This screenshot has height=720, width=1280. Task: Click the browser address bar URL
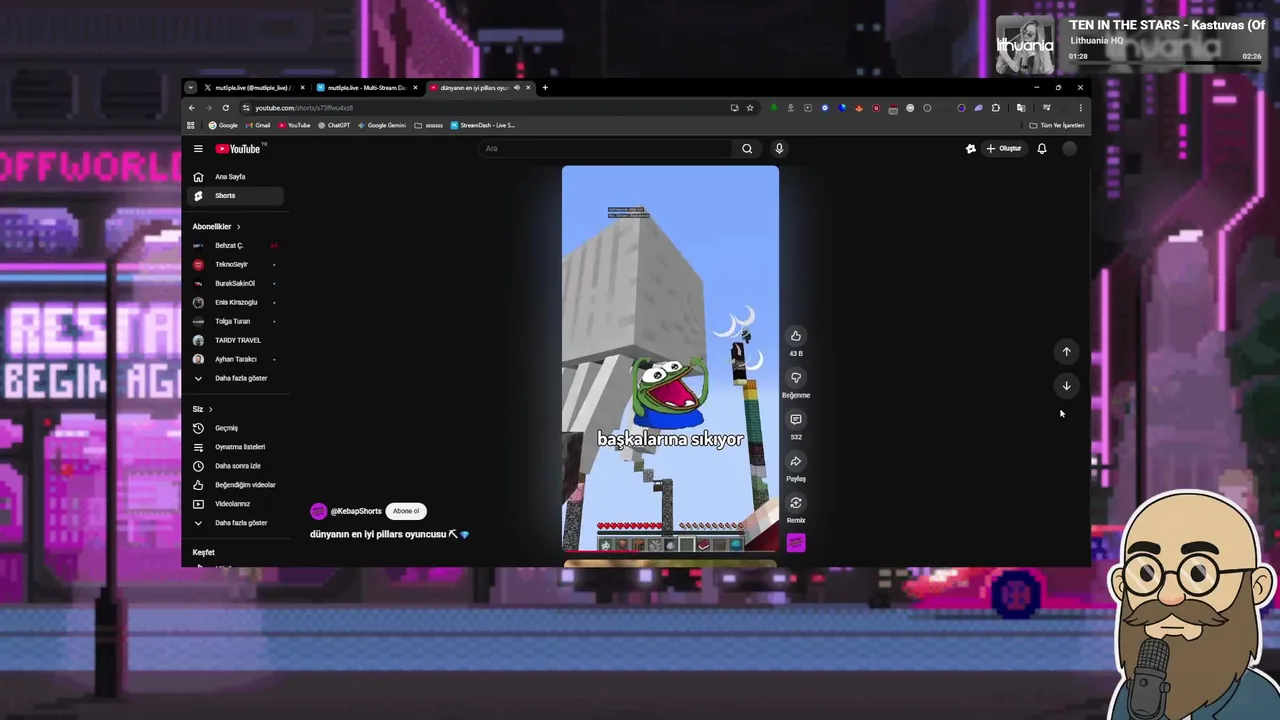(304, 108)
